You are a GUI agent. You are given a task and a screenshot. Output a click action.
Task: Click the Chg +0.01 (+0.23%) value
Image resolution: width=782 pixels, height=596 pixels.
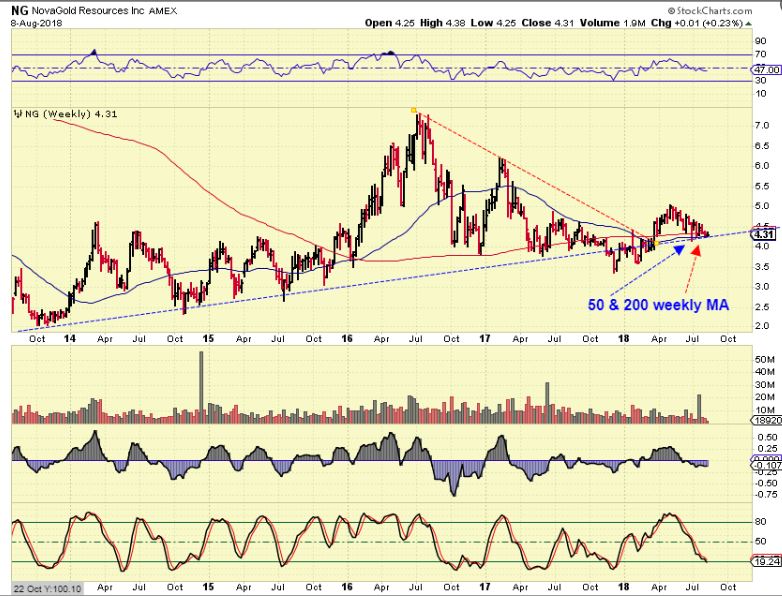(x=697, y=23)
